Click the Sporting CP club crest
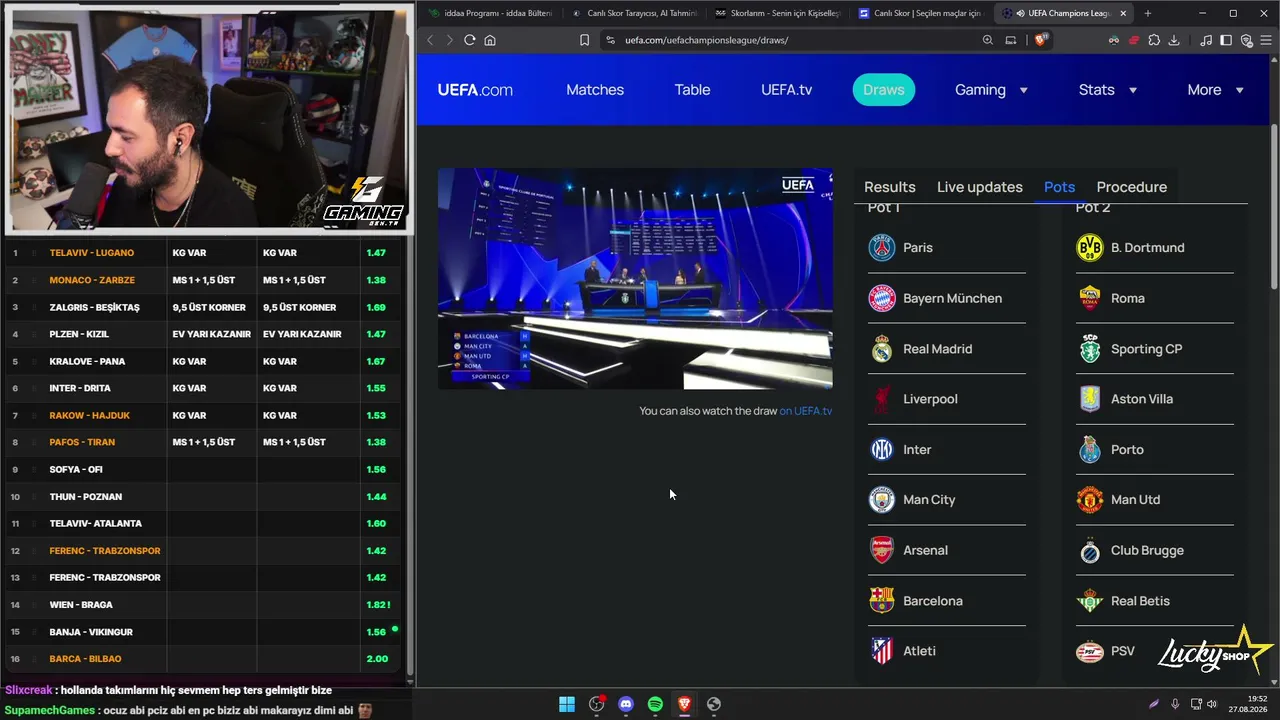 click(1089, 349)
